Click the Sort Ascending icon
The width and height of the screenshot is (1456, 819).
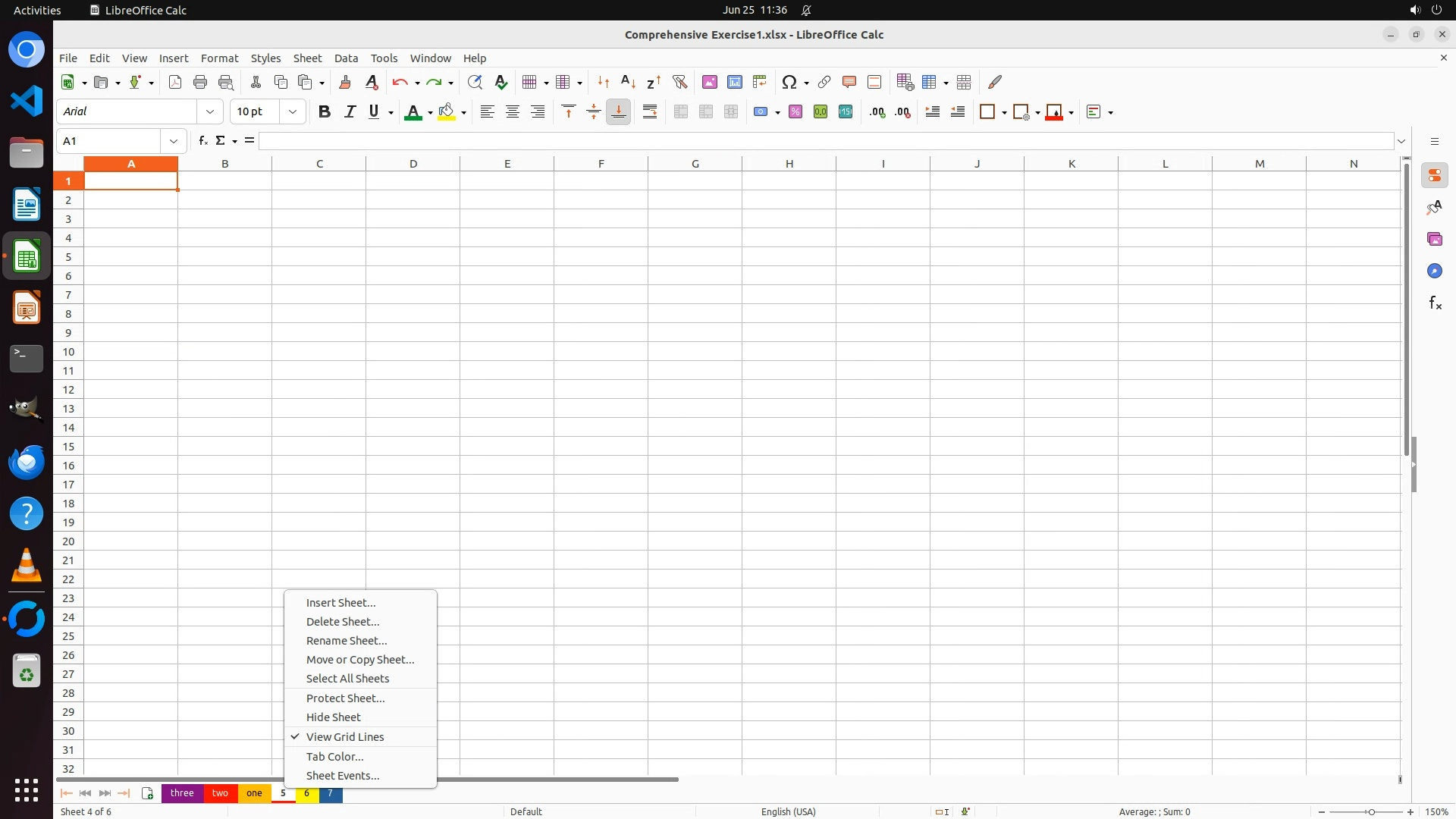pyautogui.click(x=628, y=82)
